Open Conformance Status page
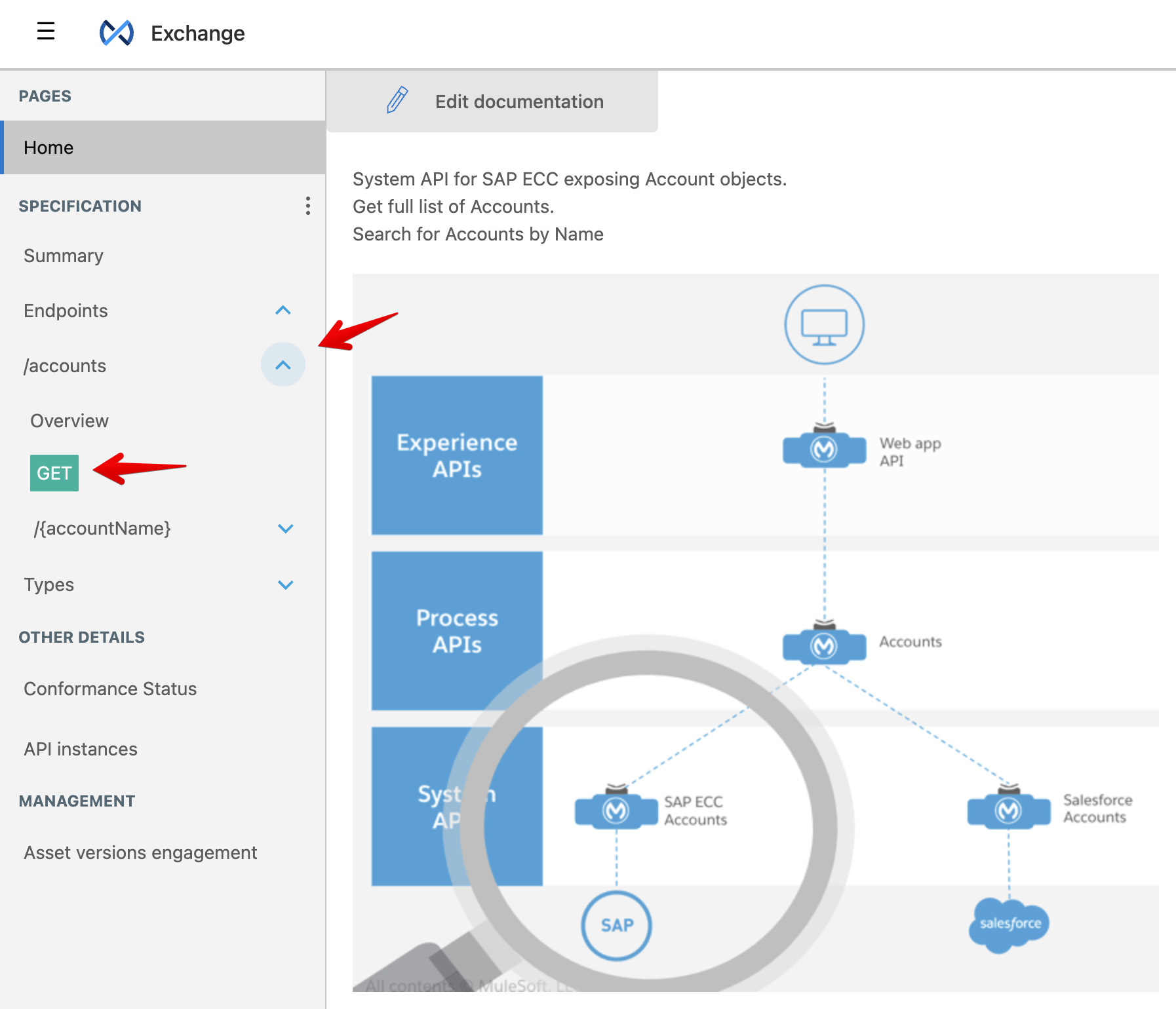Viewport: 1176px width, 1009px height. point(110,689)
